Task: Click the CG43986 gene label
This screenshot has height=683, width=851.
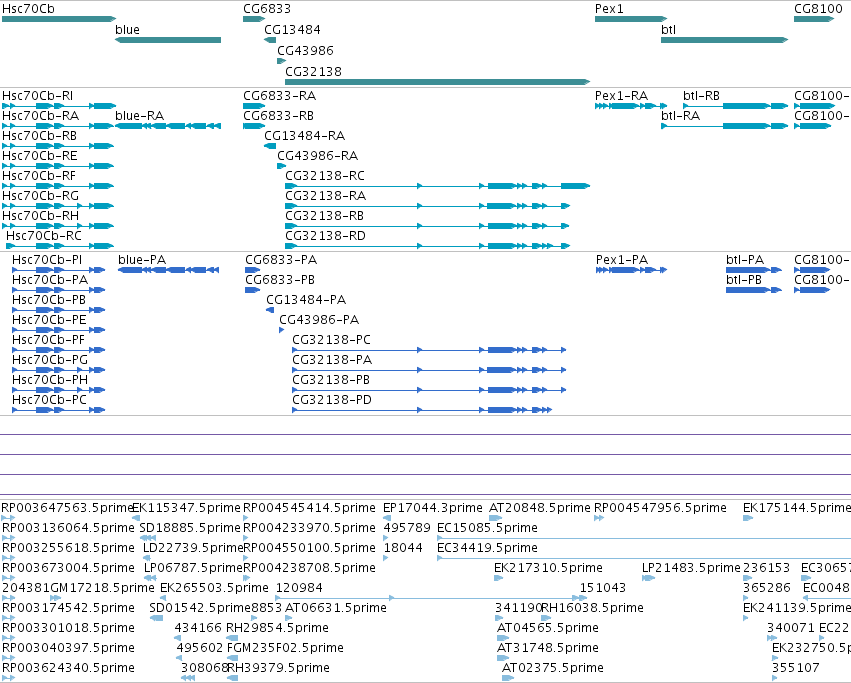Action: coord(306,50)
